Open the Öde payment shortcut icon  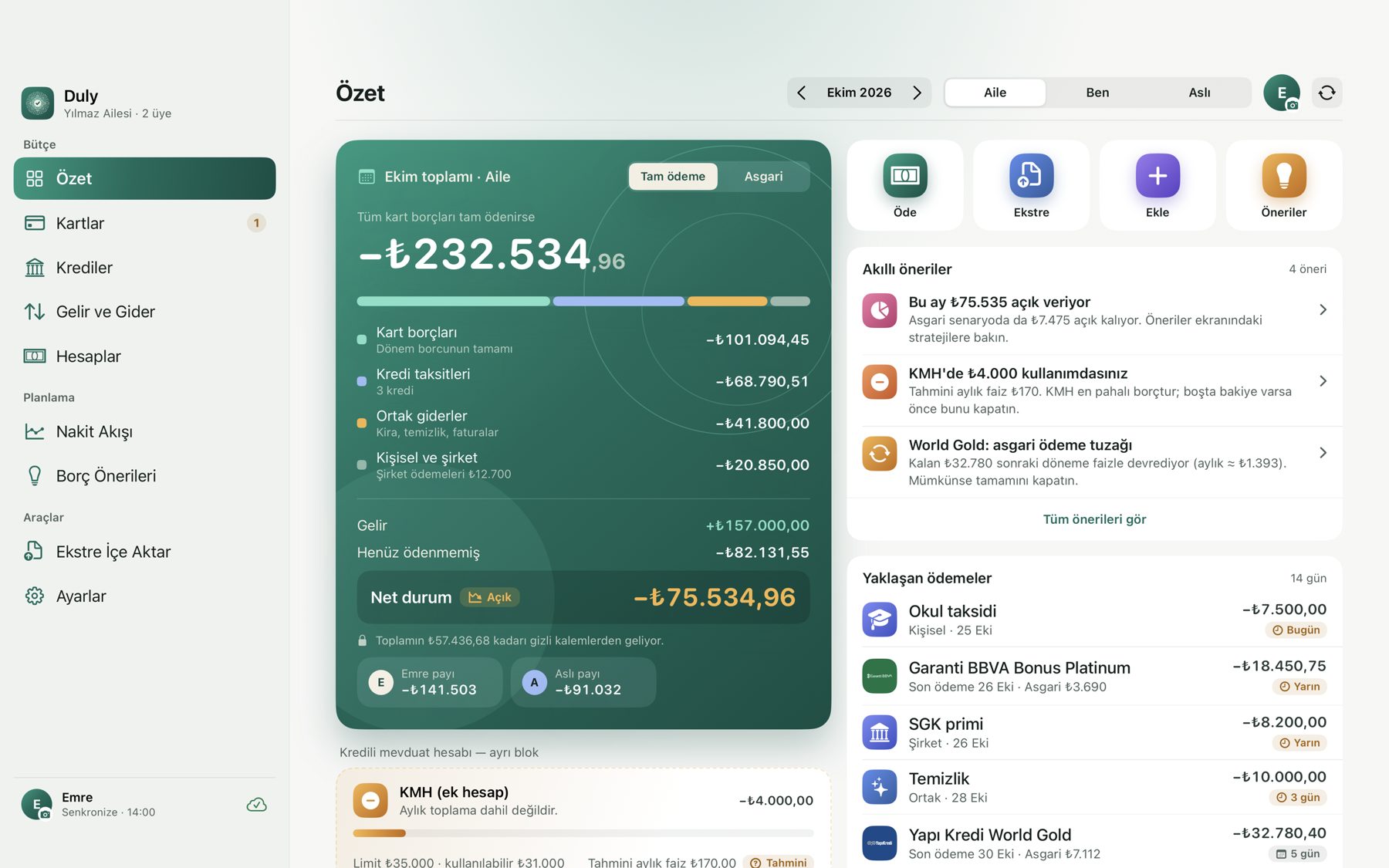pos(904,176)
